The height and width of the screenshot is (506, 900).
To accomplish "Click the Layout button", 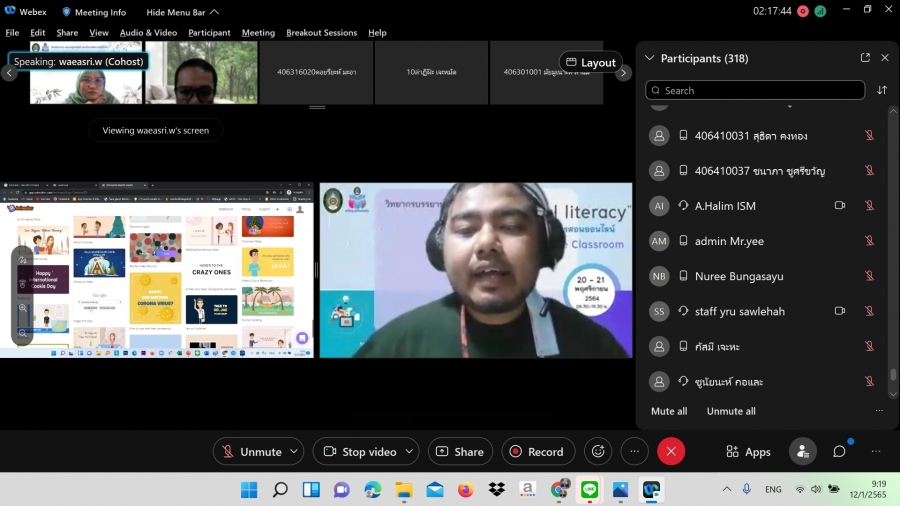I will click(x=590, y=62).
